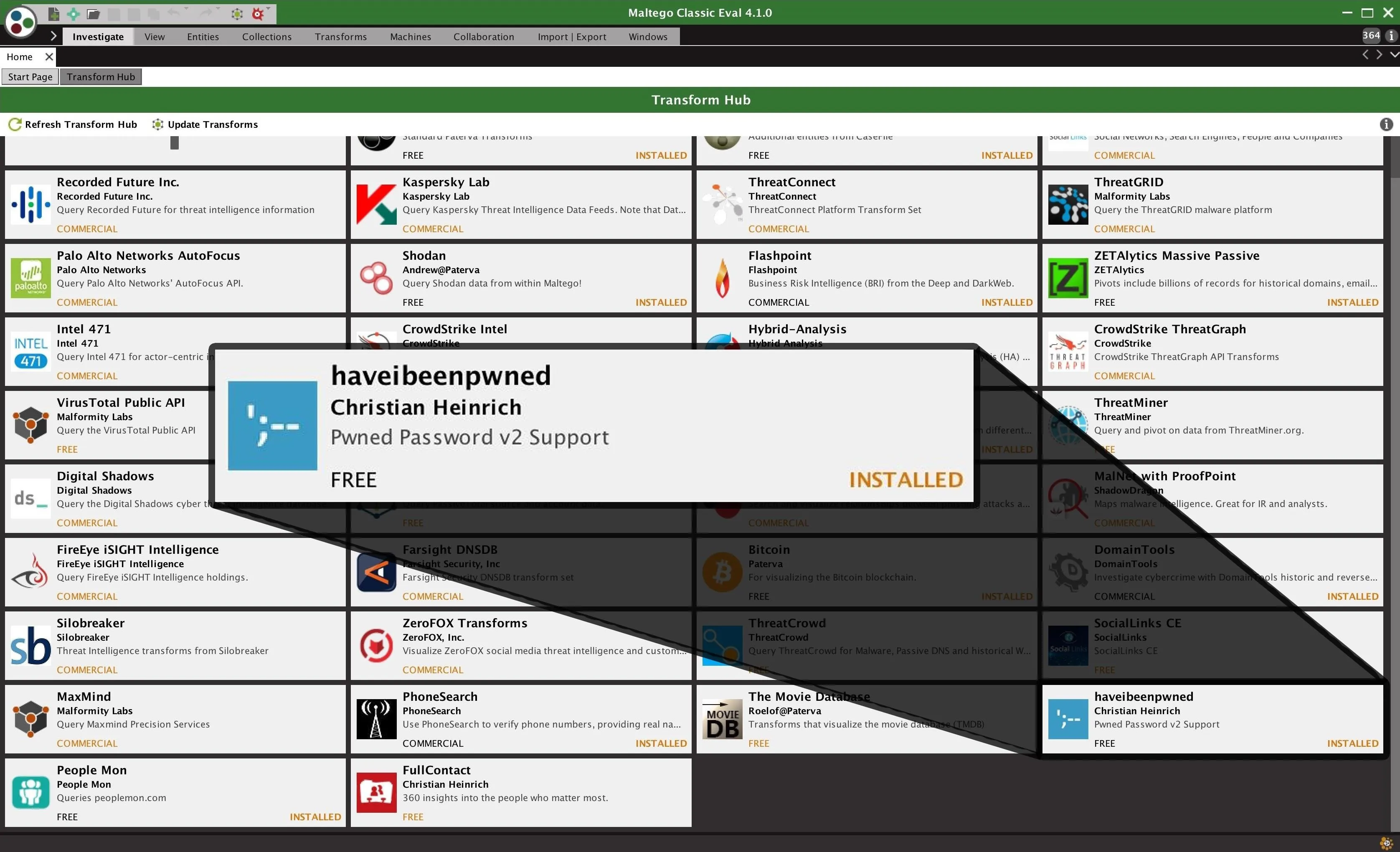Click Update Transforms
The width and height of the screenshot is (1400, 852).
click(x=205, y=124)
